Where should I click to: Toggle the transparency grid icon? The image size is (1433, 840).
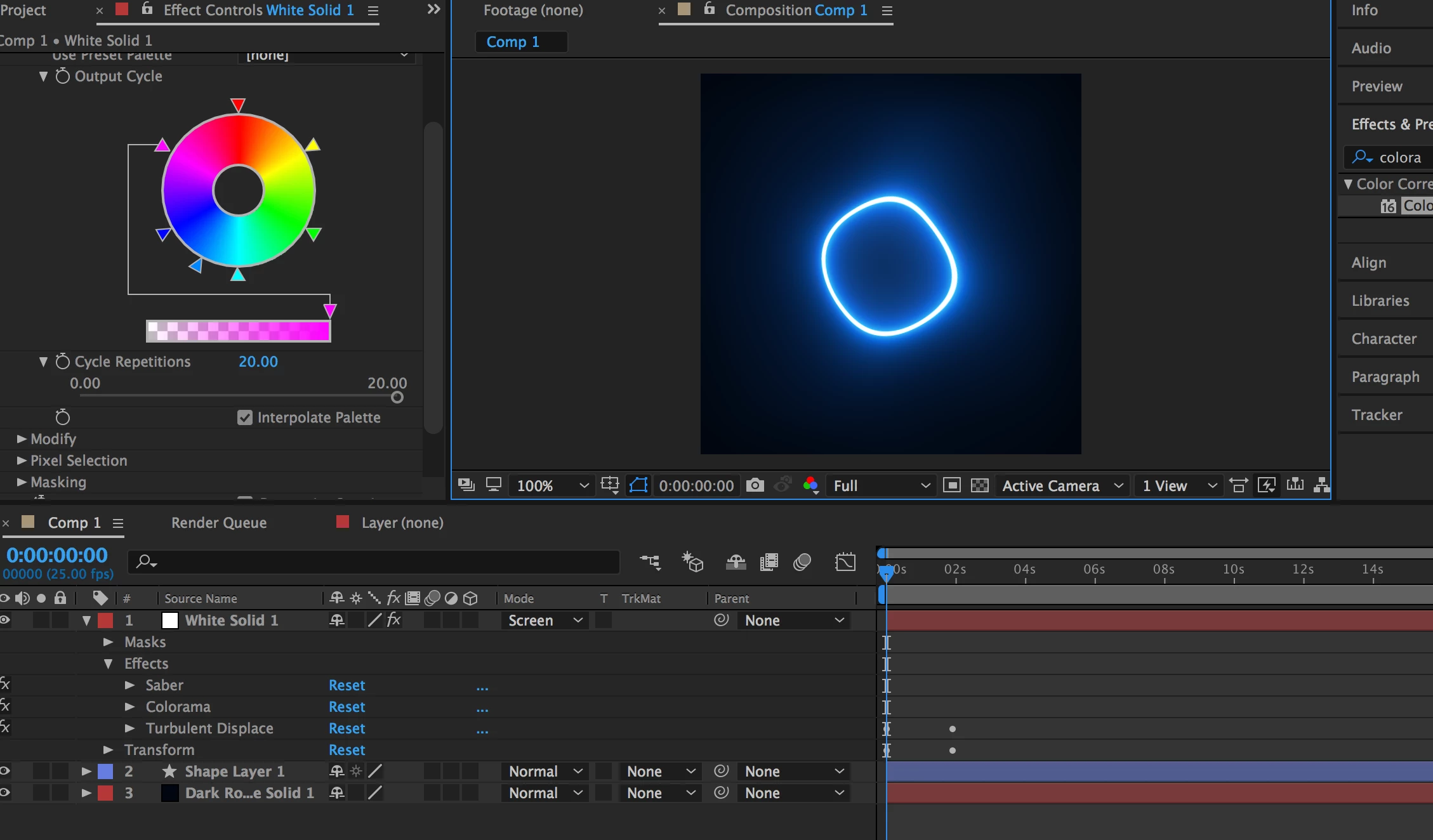(980, 485)
